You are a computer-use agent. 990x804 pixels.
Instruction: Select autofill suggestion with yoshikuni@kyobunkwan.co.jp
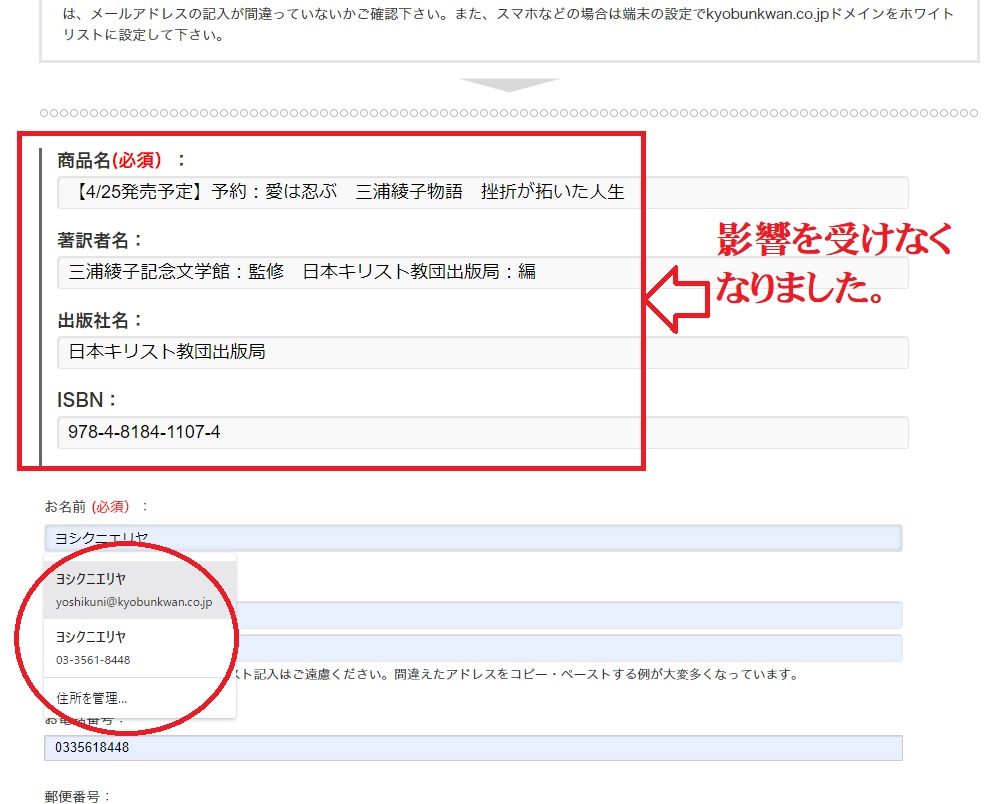tap(134, 590)
